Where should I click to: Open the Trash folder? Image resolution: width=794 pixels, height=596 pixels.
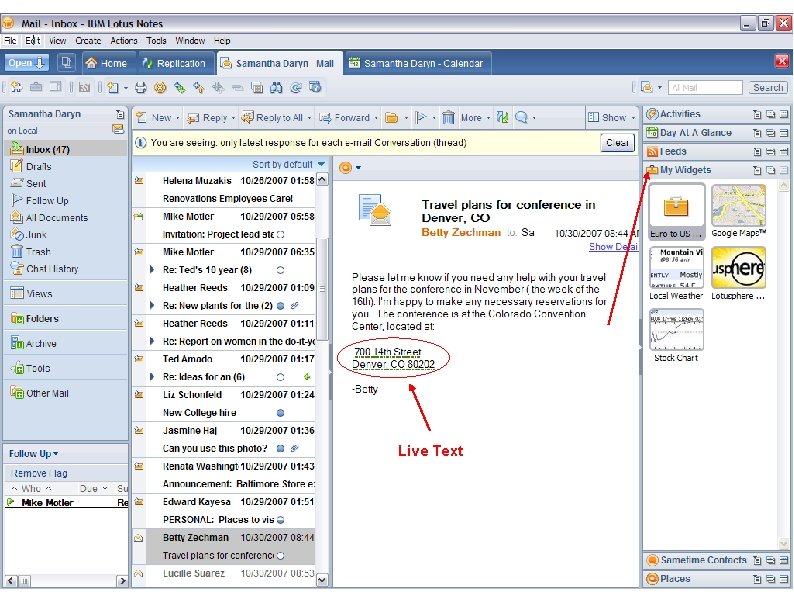pos(38,252)
